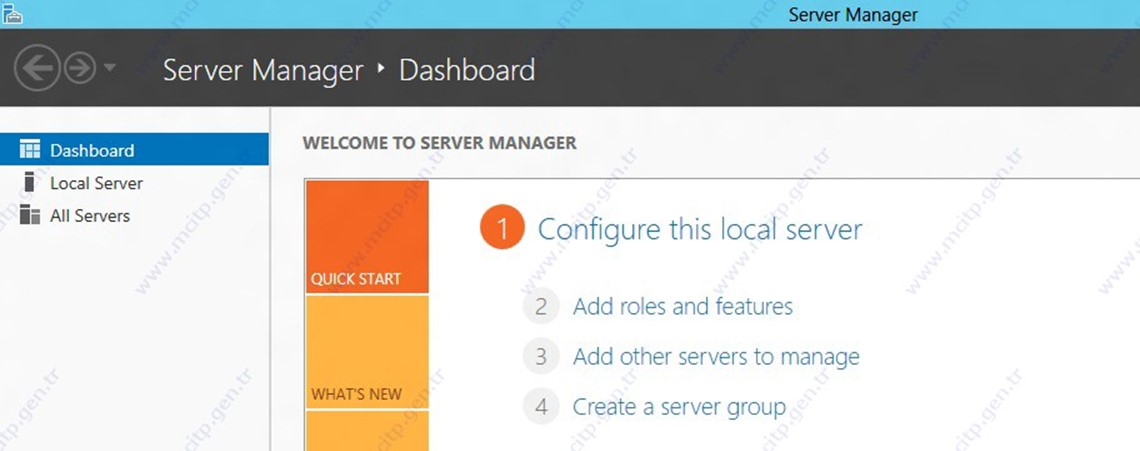The width and height of the screenshot is (1140, 451).
Task: Open Add roles and features
Action: (x=683, y=306)
